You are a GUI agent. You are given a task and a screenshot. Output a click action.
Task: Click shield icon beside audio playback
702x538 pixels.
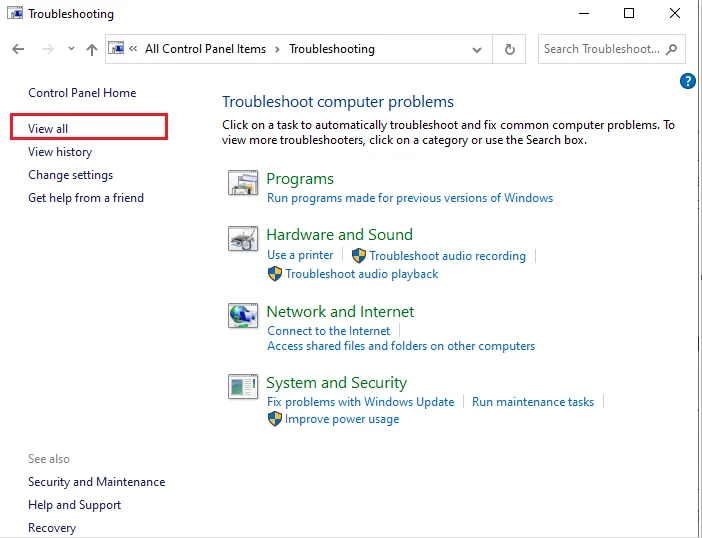(275, 273)
